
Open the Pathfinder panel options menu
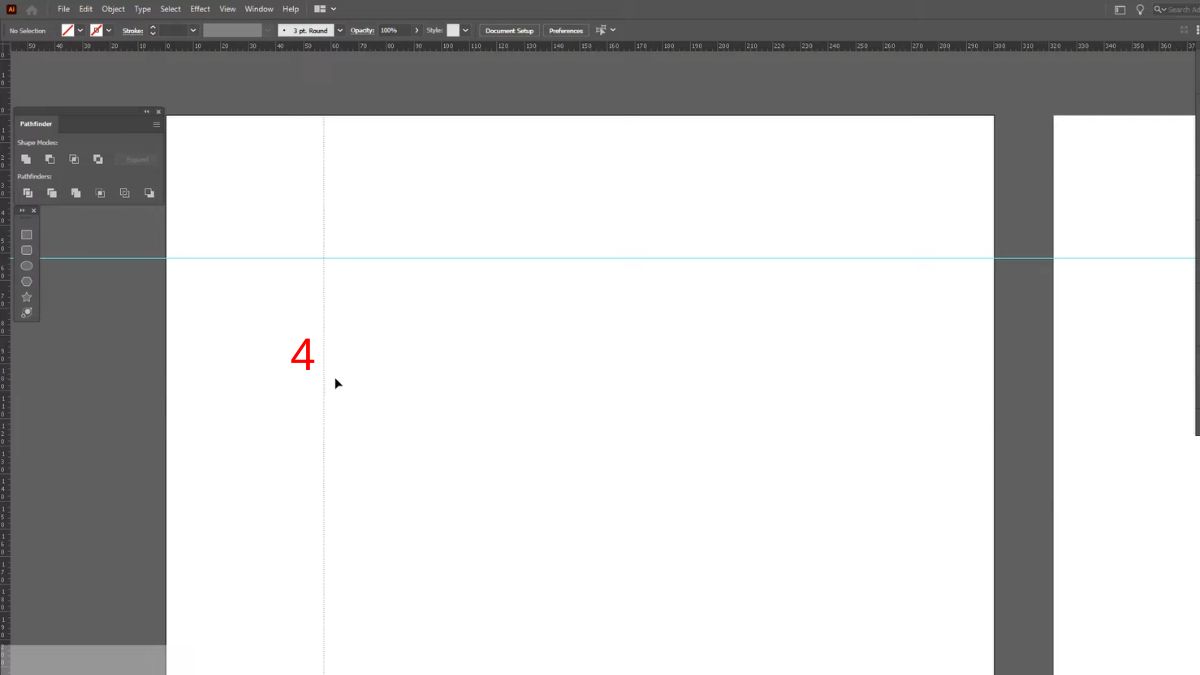click(156, 124)
